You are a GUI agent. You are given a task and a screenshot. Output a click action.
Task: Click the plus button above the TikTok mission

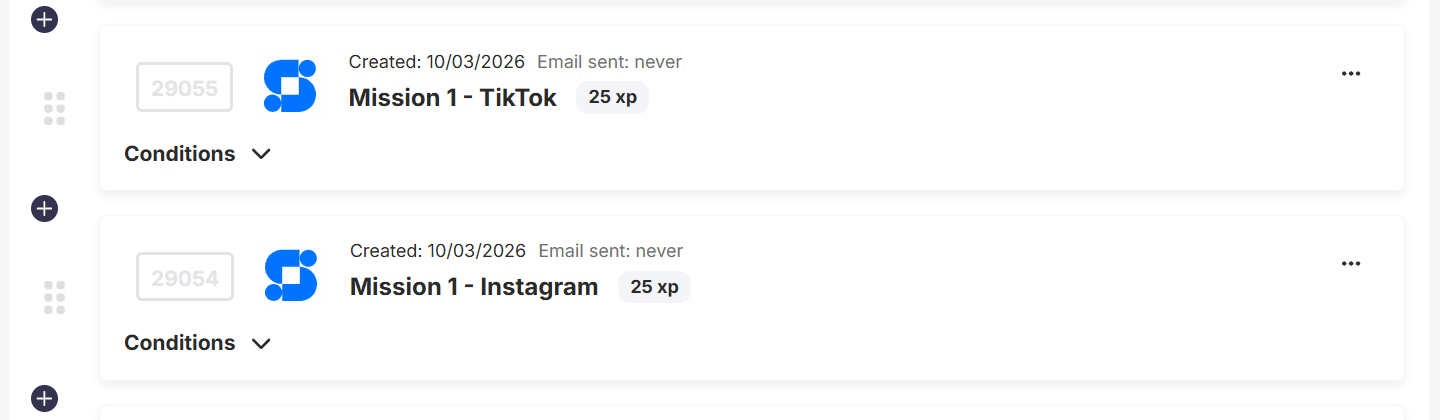[44, 19]
